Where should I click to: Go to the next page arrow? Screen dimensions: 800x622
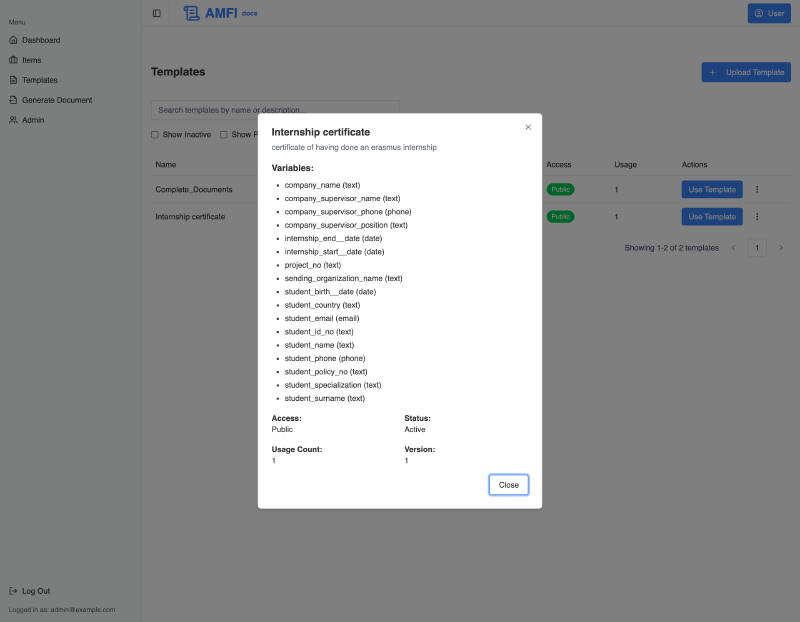pyautogui.click(x=781, y=248)
